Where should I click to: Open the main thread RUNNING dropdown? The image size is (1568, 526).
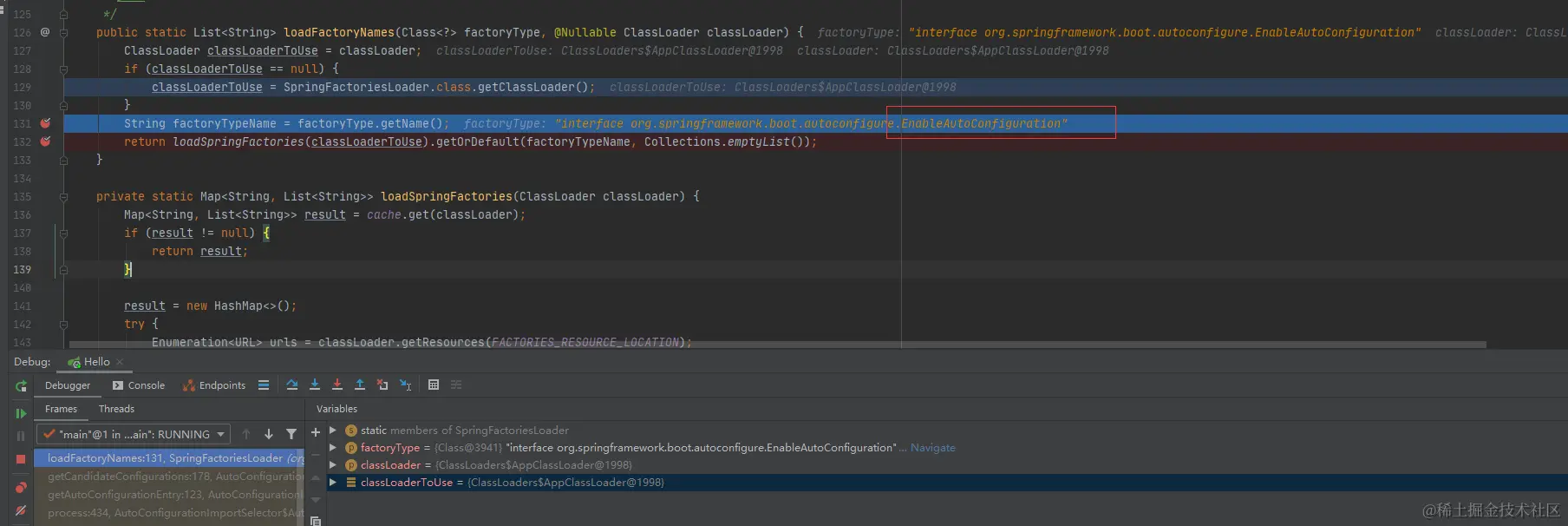pos(134,434)
